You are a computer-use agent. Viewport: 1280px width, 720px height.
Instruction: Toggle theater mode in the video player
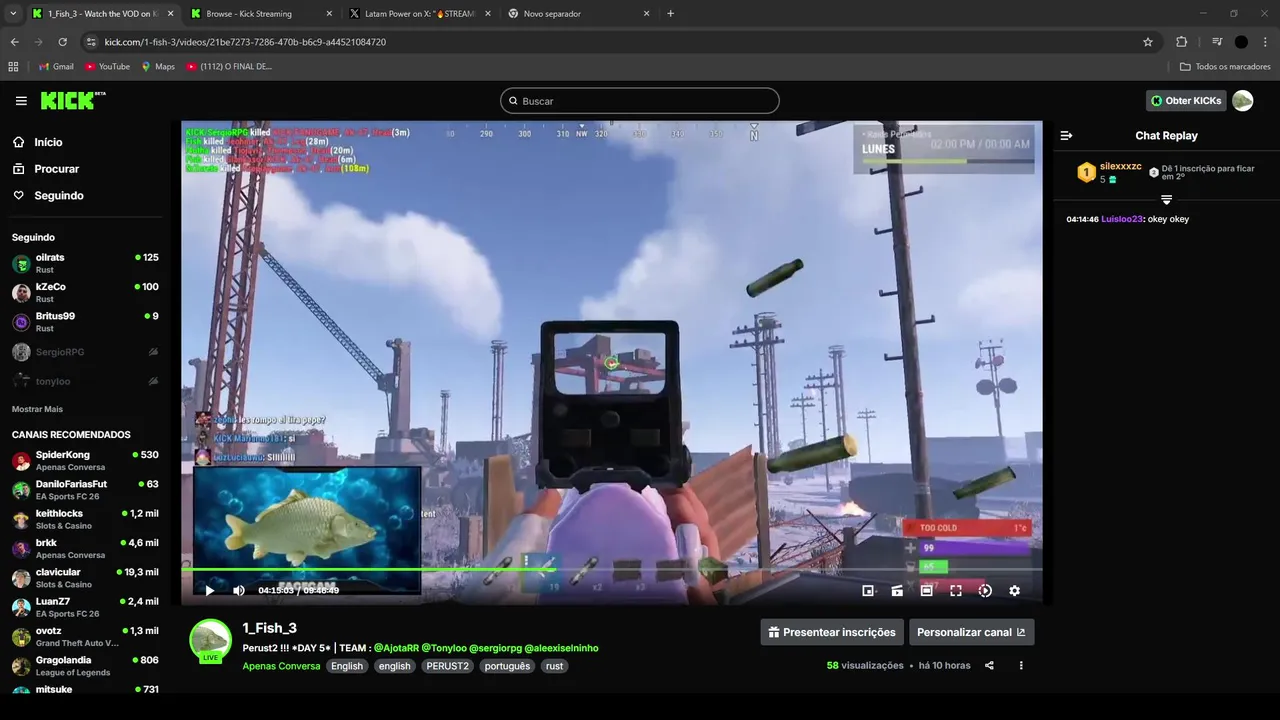pyautogui.click(x=927, y=591)
